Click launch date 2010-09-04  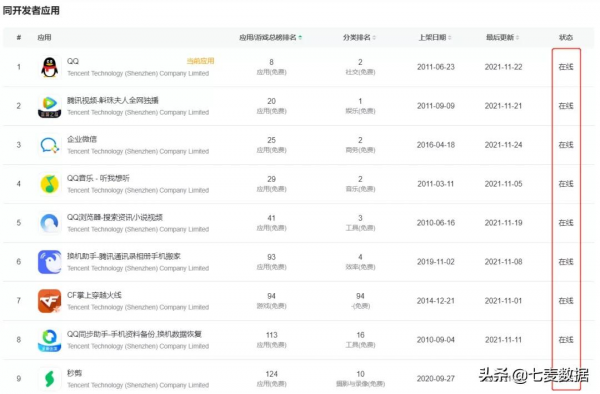[436, 340]
